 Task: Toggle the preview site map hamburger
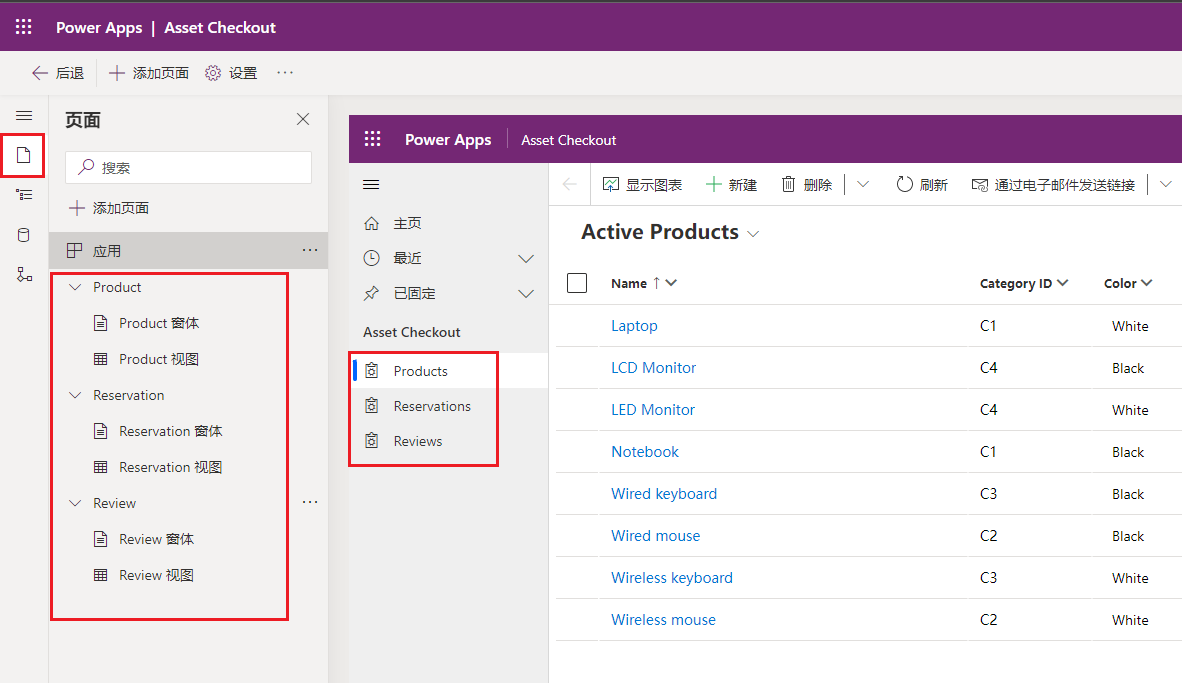(x=371, y=185)
